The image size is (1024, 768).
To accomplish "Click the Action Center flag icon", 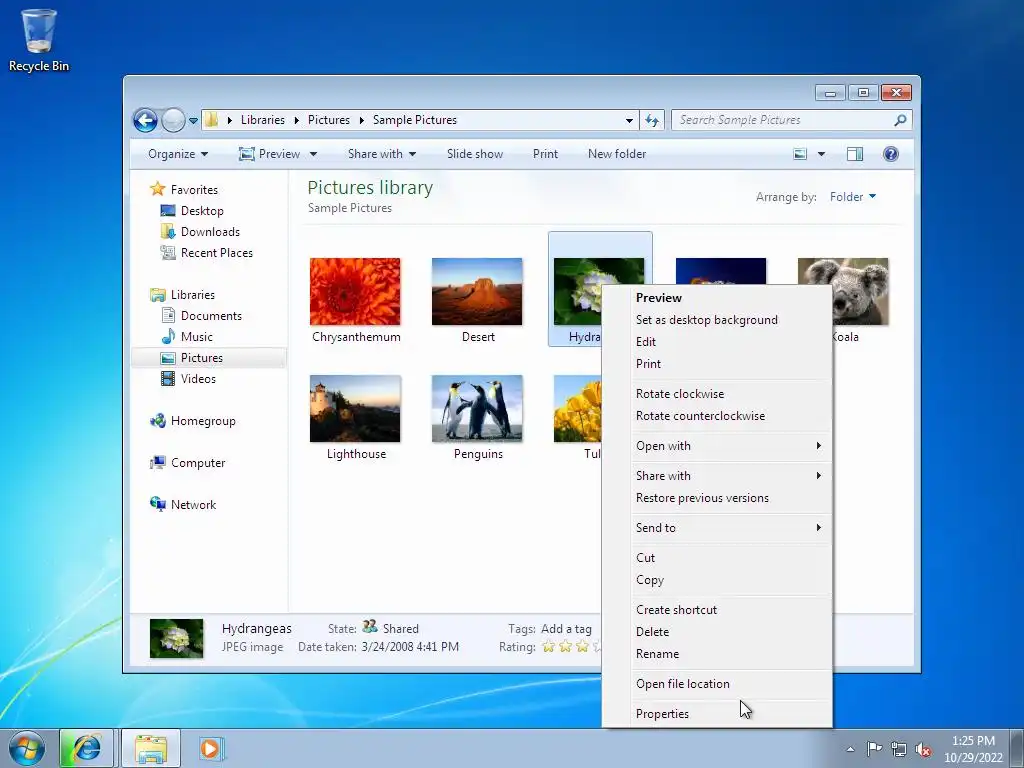I will click(x=874, y=748).
